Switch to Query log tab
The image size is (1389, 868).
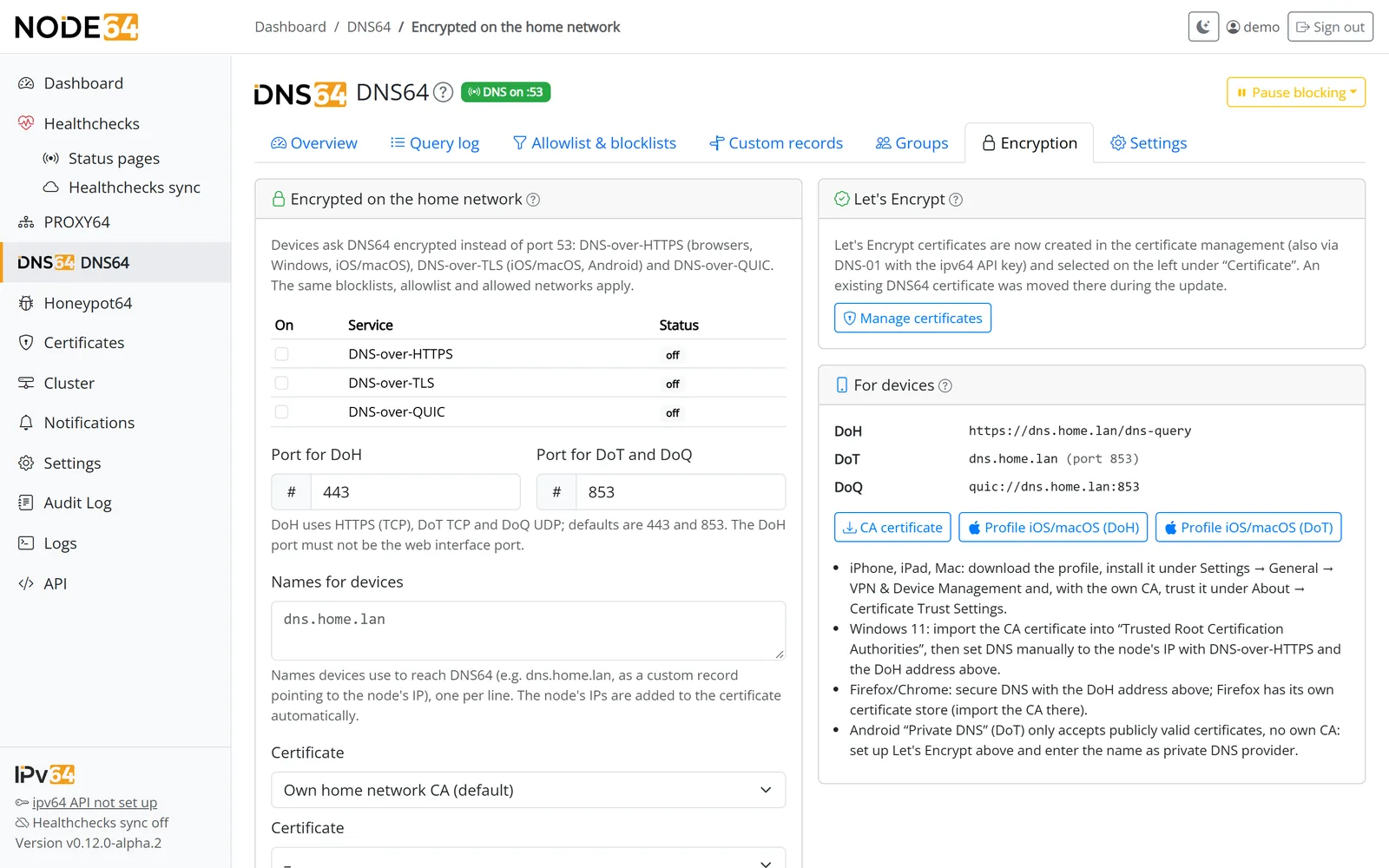tap(435, 143)
